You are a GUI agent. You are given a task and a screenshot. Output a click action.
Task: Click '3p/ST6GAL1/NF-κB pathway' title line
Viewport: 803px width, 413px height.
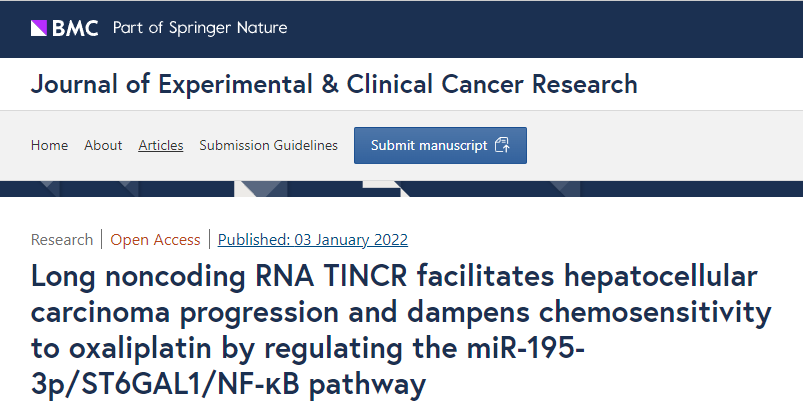(x=229, y=384)
